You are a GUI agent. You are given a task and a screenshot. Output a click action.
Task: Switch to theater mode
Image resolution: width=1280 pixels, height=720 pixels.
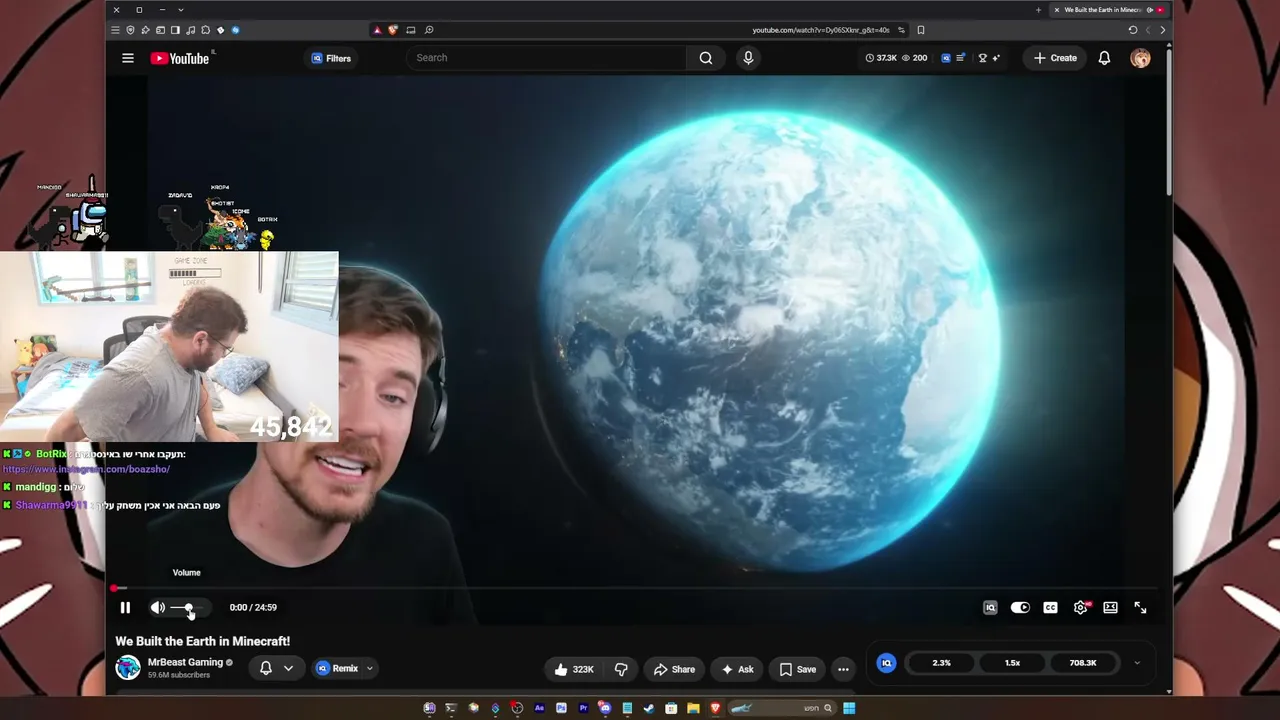[1110, 607]
